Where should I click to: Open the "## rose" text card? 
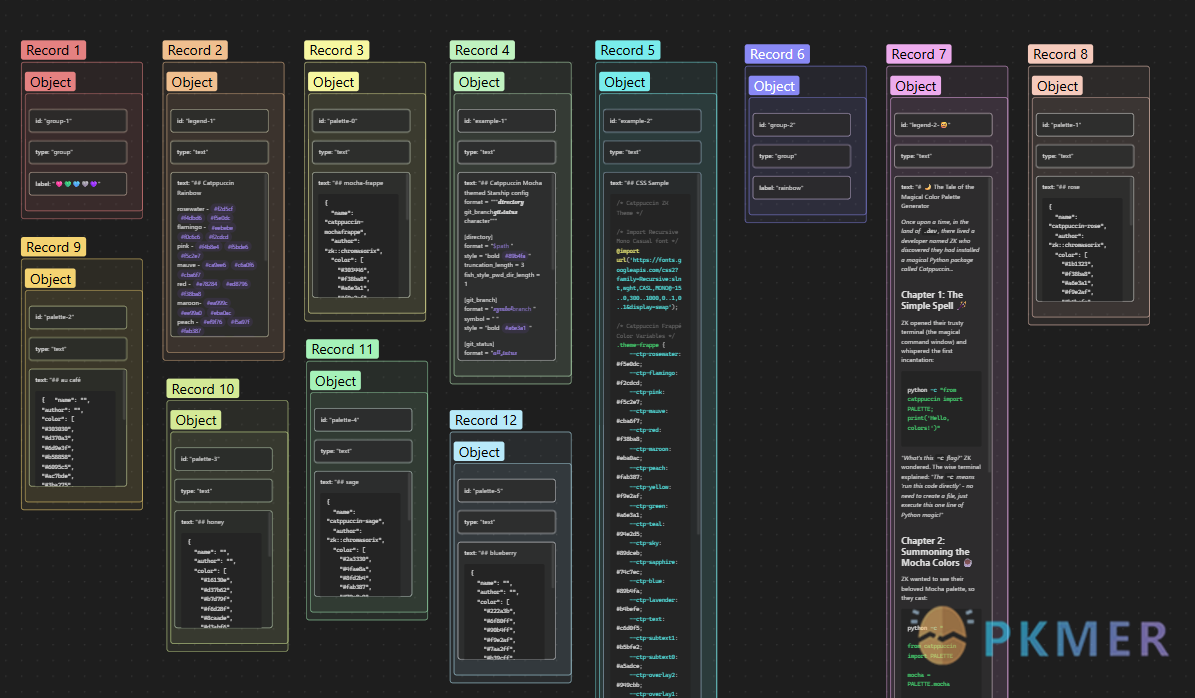(x=1085, y=239)
